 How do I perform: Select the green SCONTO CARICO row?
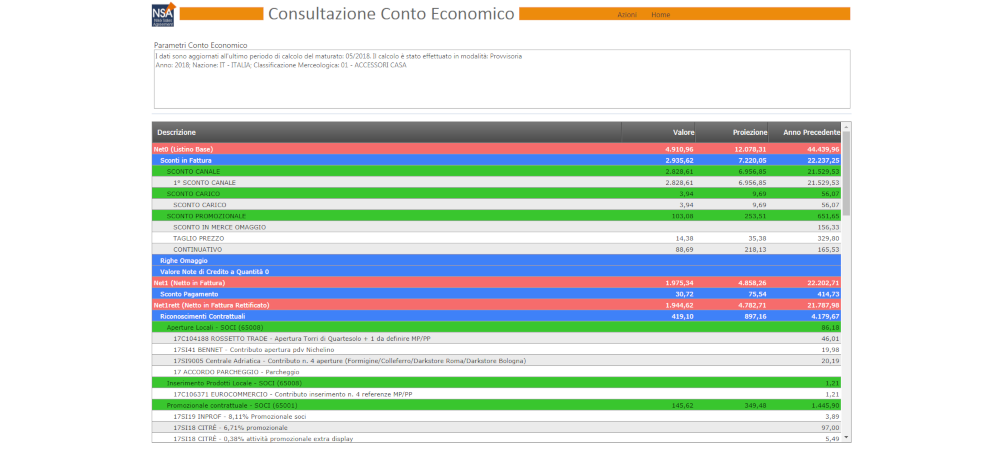[497, 194]
